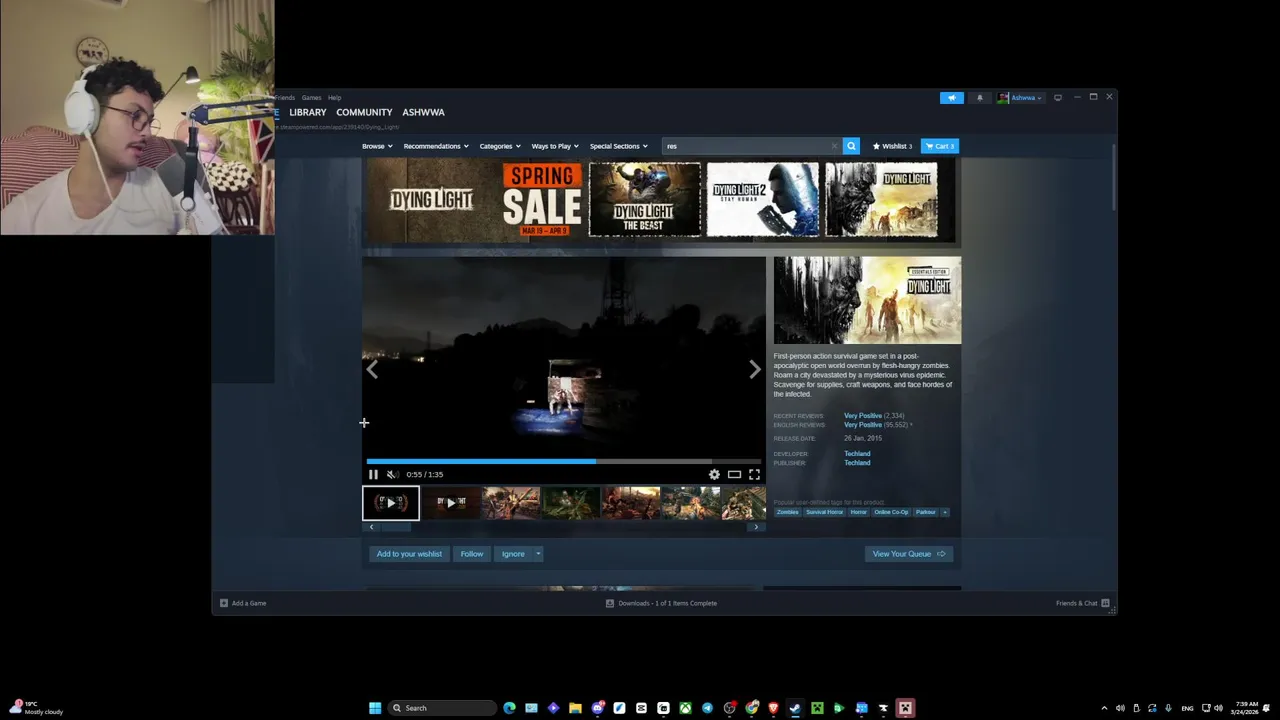Expand the Recommendations menu
The width and height of the screenshot is (1280, 720).
[x=436, y=146]
